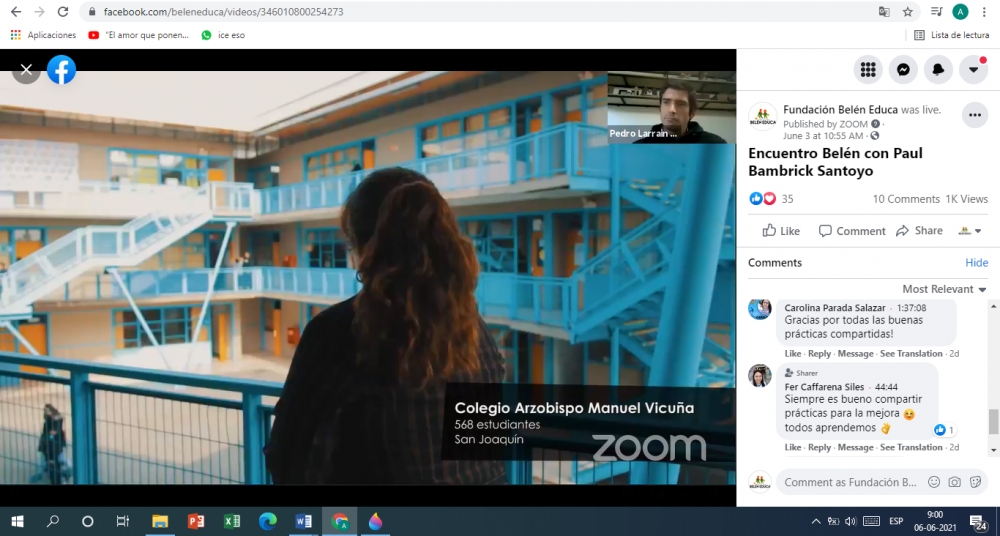Hide the comments section
The width and height of the screenshot is (1000, 536).
(976, 263)
